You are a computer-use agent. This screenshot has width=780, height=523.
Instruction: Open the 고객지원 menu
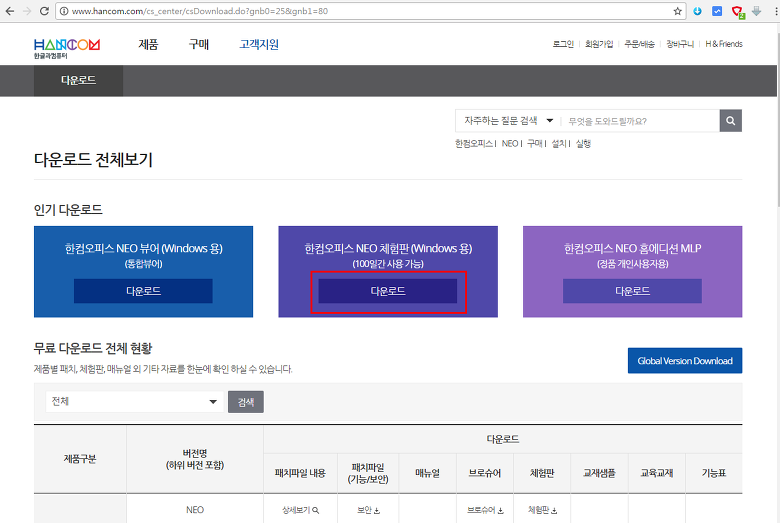coord(259,44)
